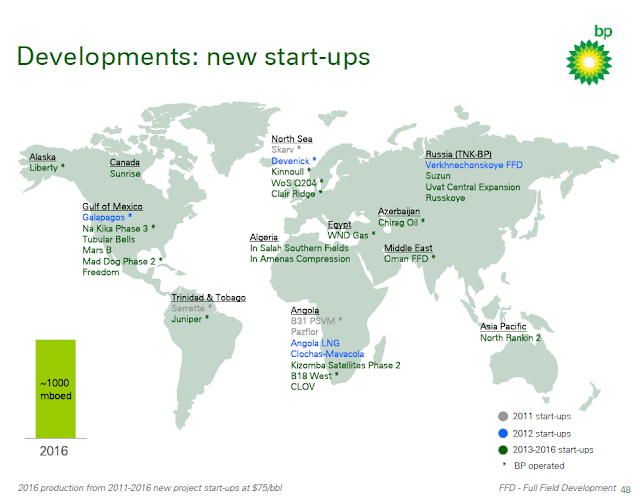Click the blue 'Clochas-Mavacola' label
Image resolution: width=640 pixels, height=499 pixels.
(327, 354)
